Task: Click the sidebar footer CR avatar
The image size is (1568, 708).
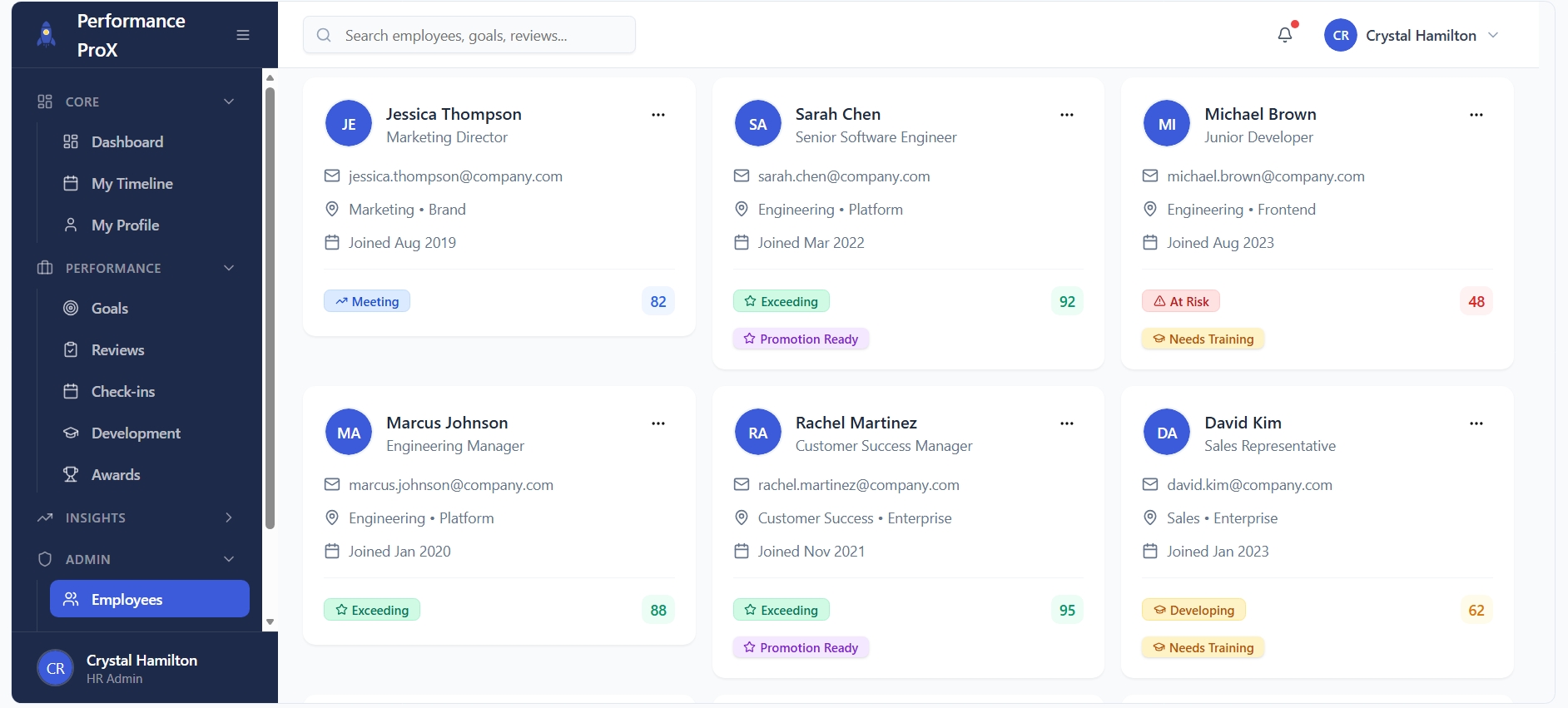Action: pos(56,668)
